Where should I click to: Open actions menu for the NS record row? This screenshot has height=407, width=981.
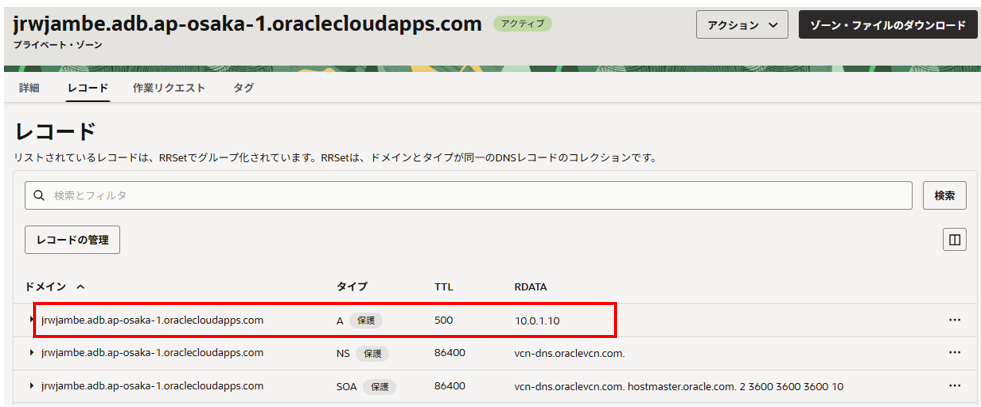pyautogui.click(x=954, y=353)
